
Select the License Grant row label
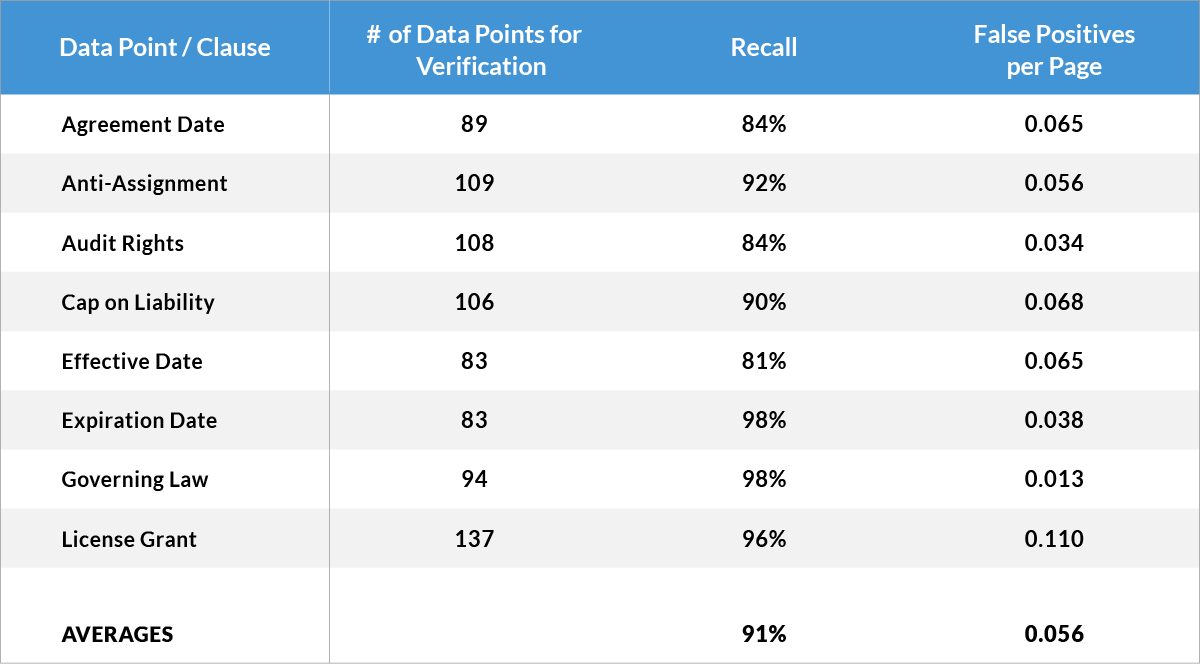[129, 539]
